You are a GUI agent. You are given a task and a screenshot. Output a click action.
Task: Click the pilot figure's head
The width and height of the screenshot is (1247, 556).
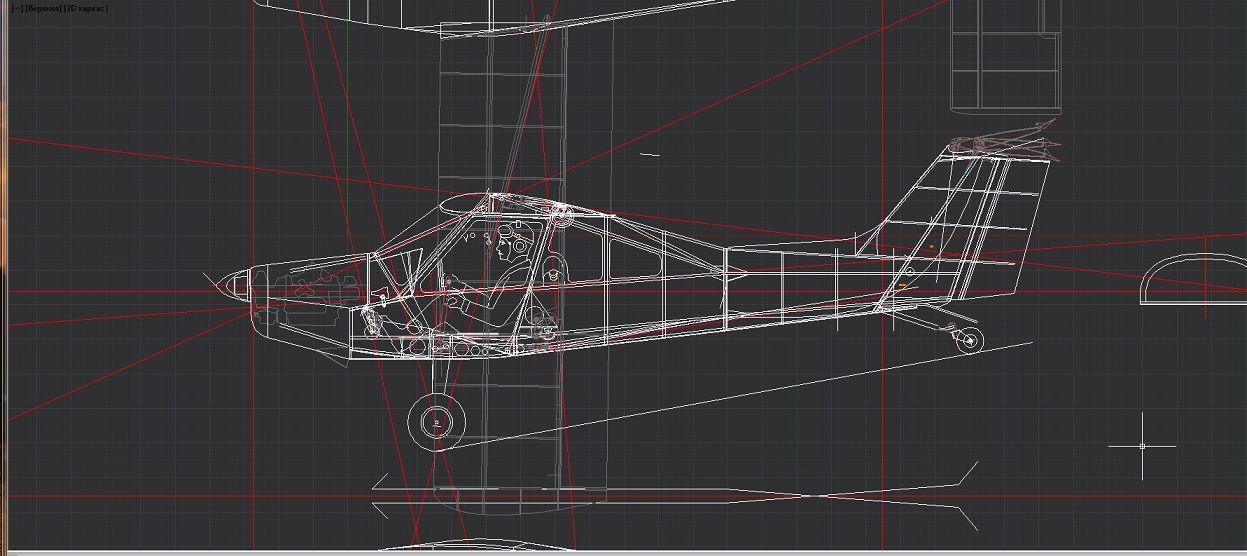click(505, 243)
